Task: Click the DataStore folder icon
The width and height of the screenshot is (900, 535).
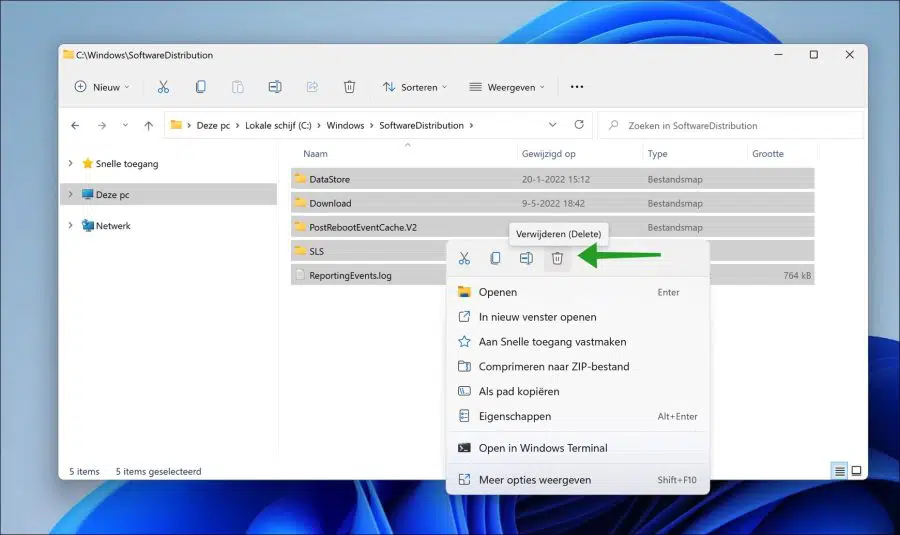Action: [300, 179]
